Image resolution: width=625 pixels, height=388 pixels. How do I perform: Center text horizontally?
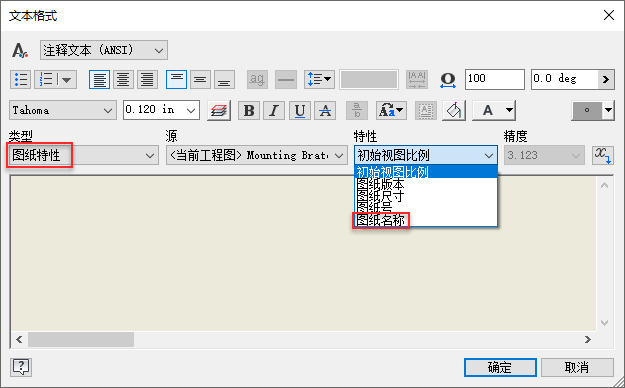(123, 79)
